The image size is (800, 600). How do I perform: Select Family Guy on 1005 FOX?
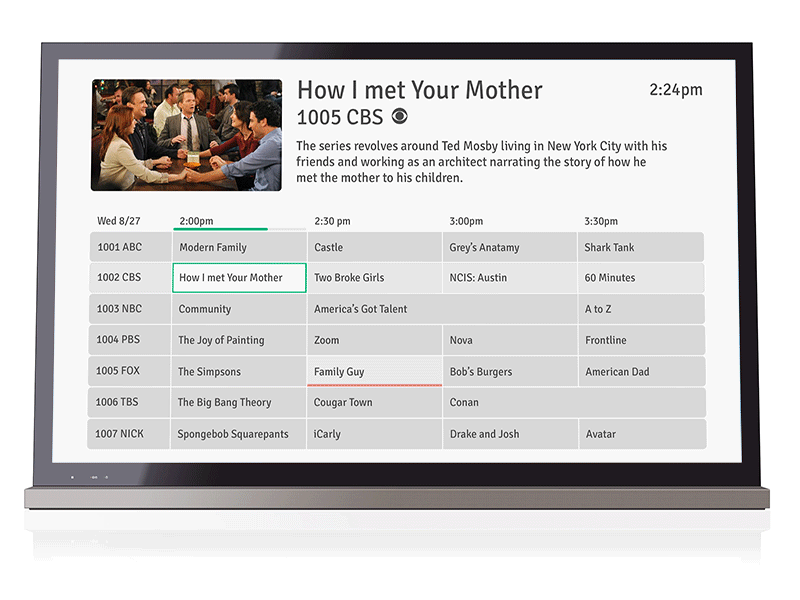point(375,371)
